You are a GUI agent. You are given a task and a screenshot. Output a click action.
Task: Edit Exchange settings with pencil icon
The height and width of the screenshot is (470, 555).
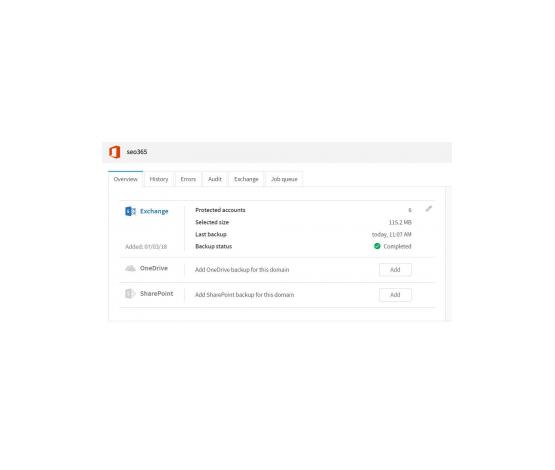pyautogui.click(x=429, y=209)
